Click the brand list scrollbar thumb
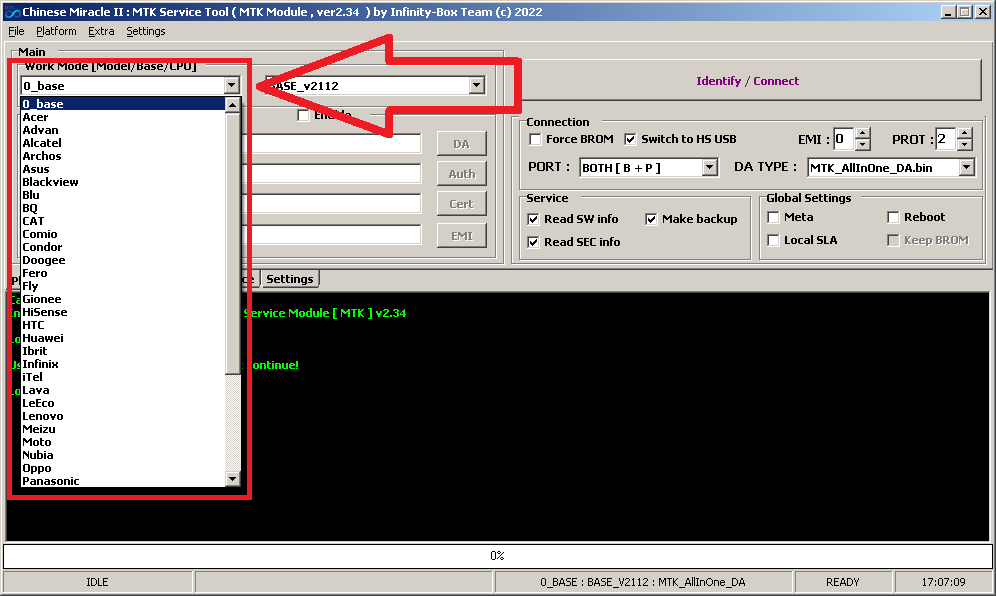The width and height of the screenshot is (996, 596). click(x=232, y=243)
